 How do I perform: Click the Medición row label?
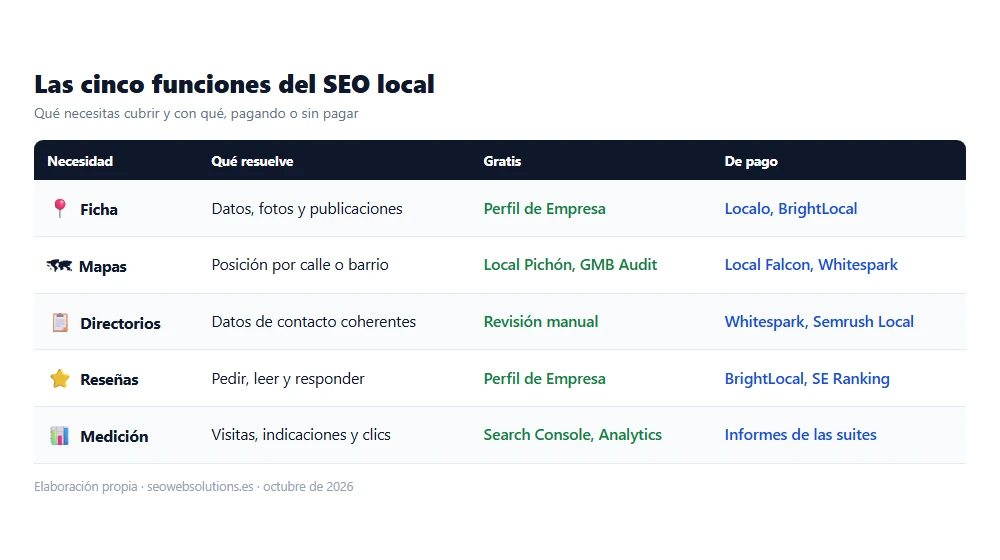point(114,436)
